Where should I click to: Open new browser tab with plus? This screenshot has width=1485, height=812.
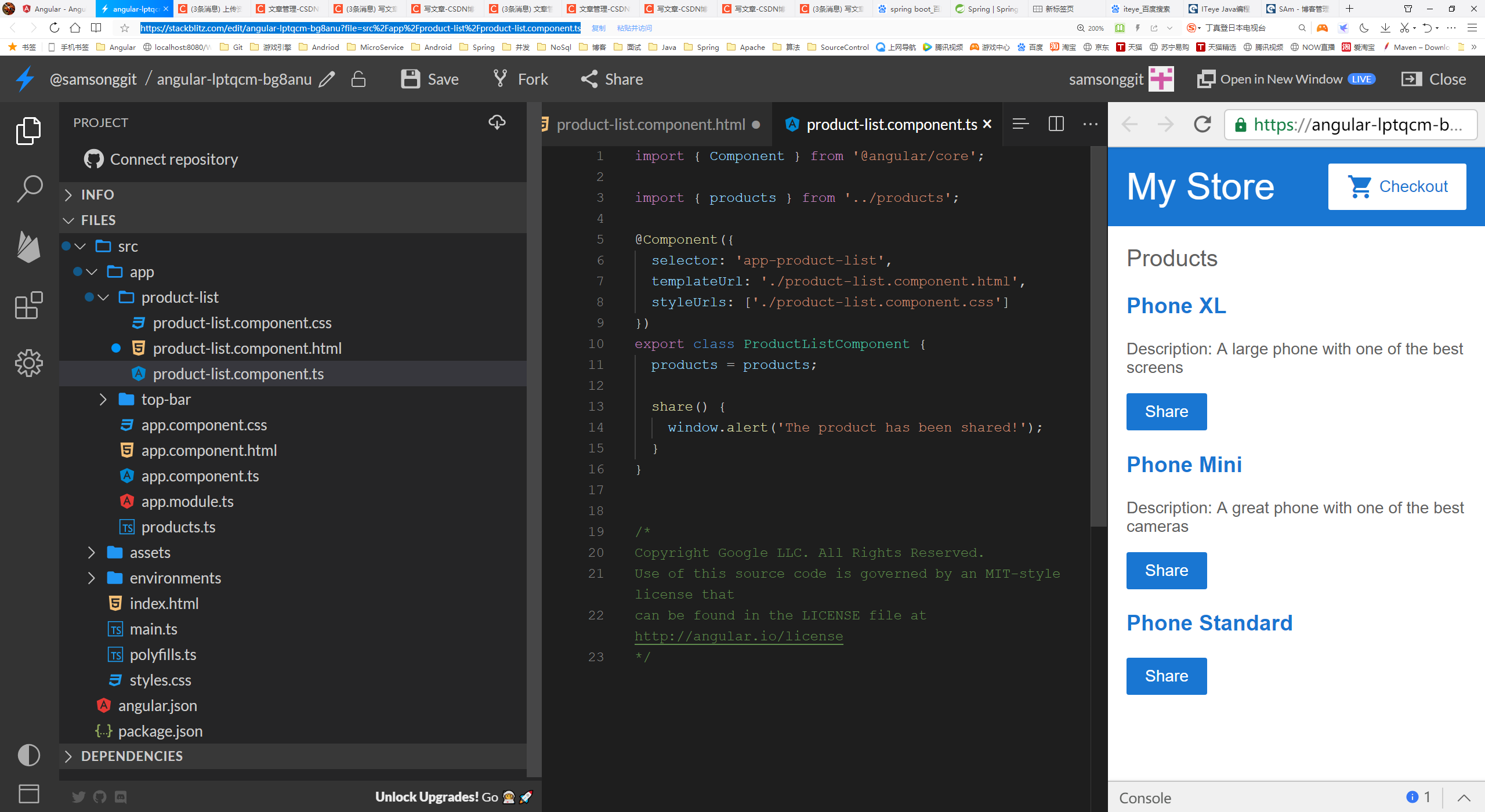1350,9
